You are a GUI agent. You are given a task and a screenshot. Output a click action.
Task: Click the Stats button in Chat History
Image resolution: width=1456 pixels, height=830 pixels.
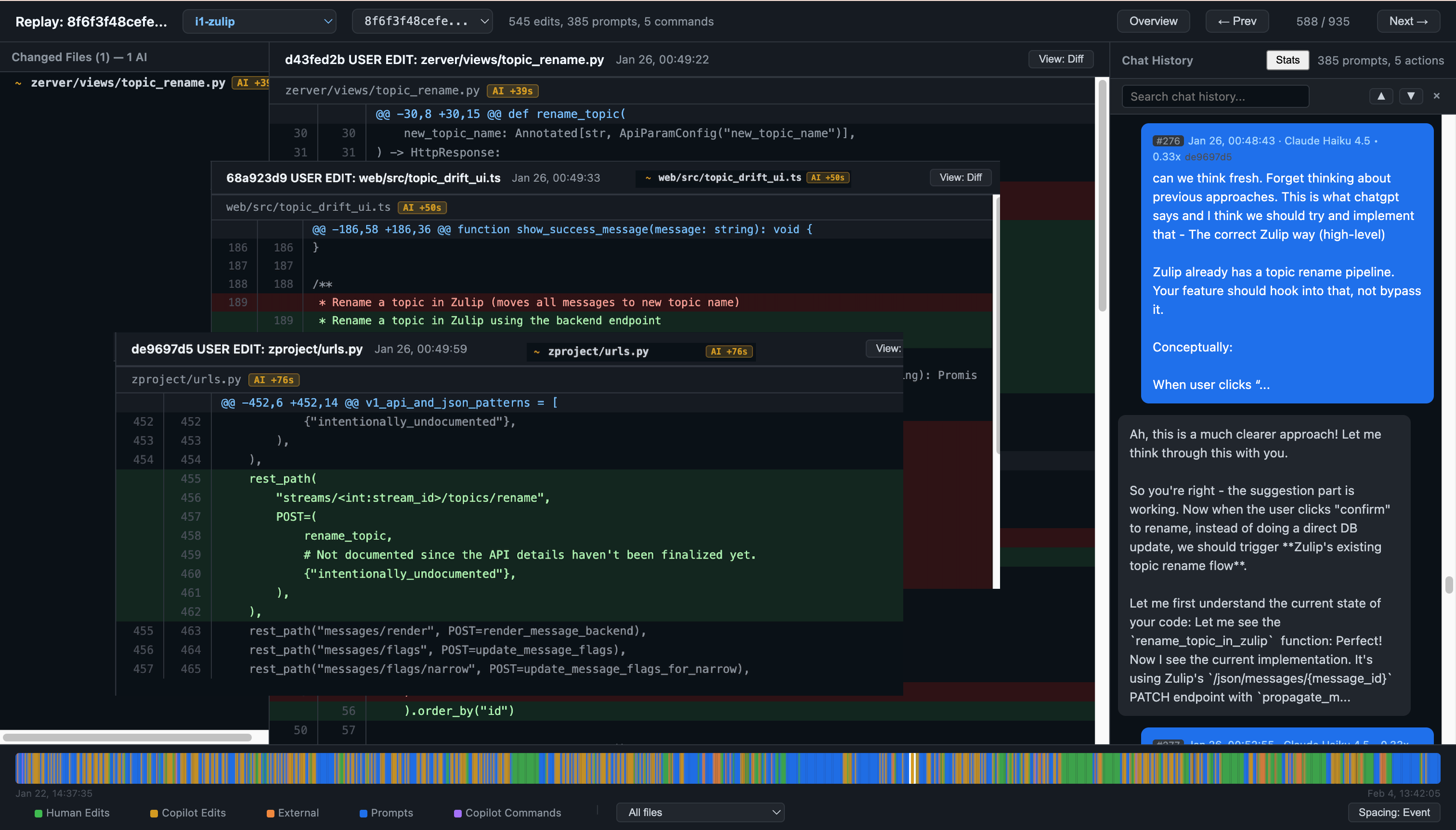click(1288, 60)
